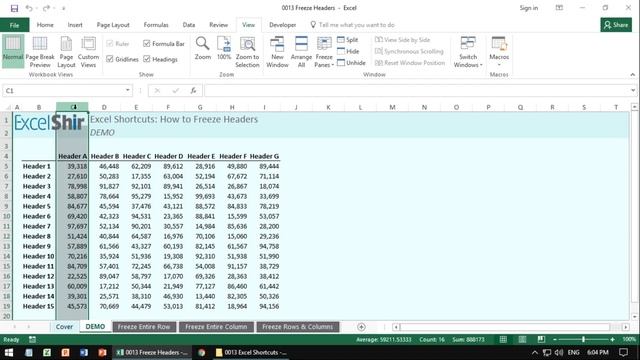Image resolution: width=640 pixels, height=360 pixels.
Task: Click the Save icon in title bar
Action: pos(14,8)
